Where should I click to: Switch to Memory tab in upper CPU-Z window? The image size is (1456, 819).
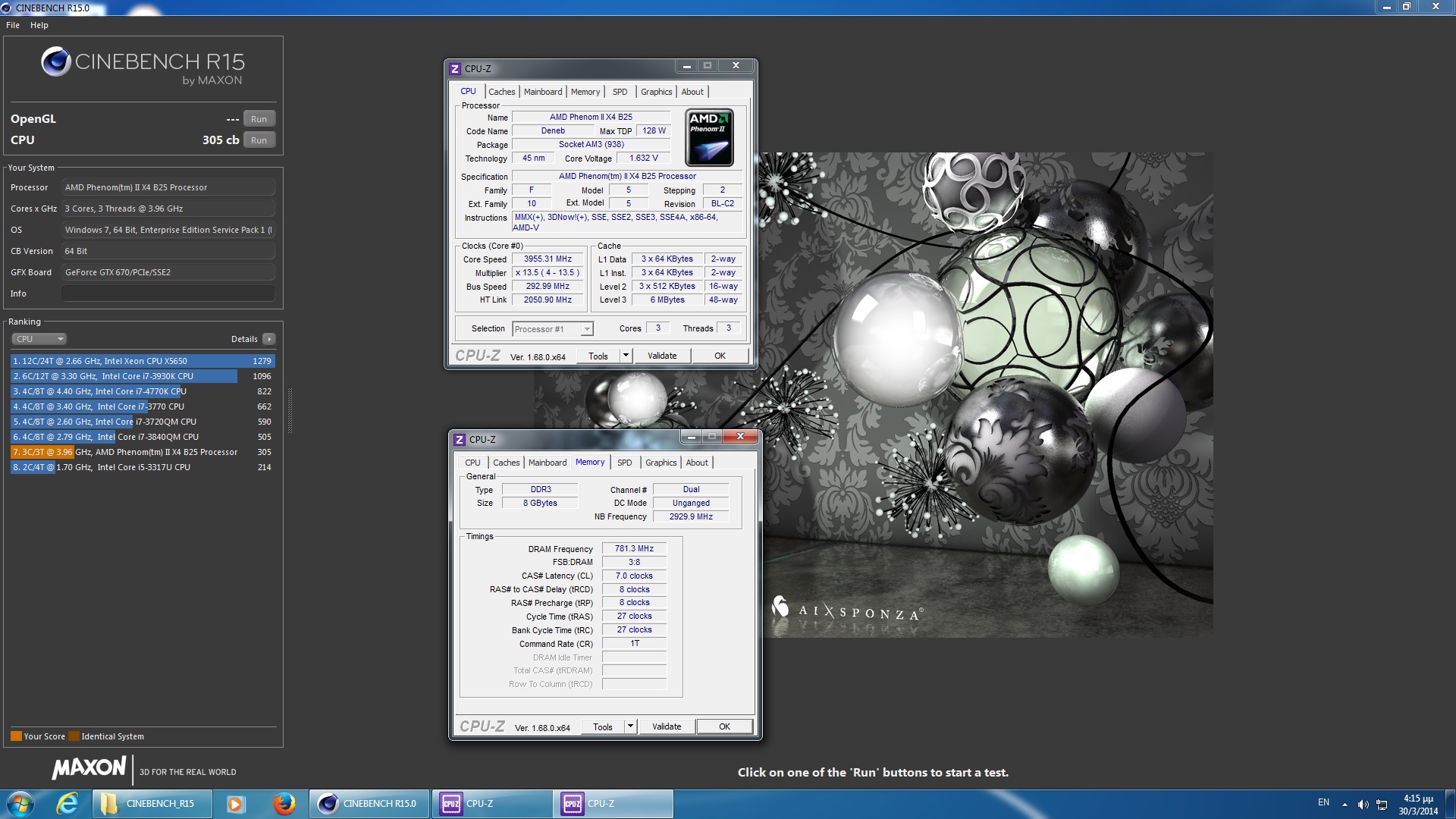point(585,92)
